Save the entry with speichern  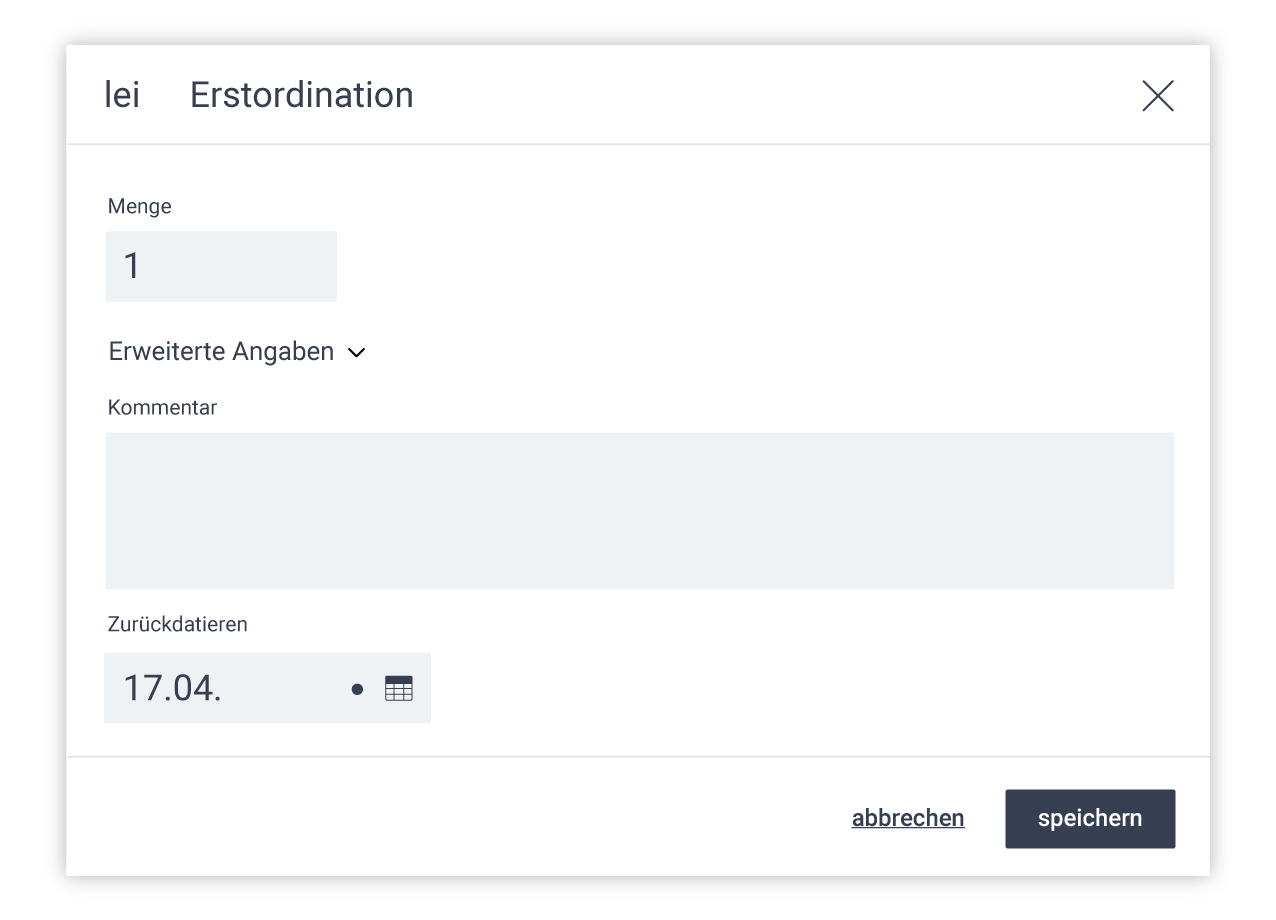pos(1090,819)
